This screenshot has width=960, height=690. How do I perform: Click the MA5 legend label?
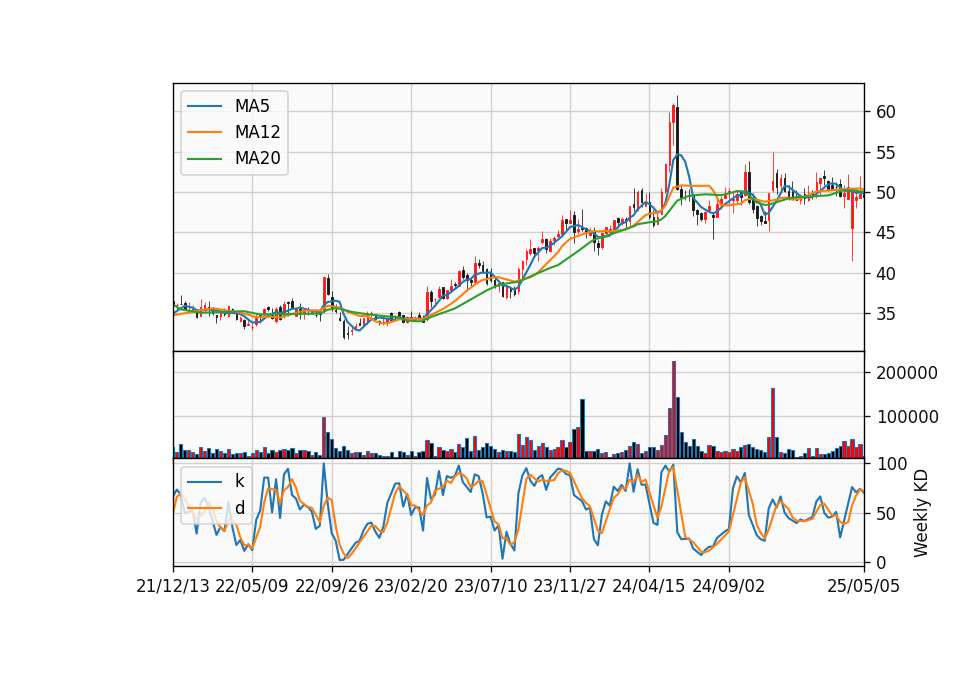tap(252, 106)
